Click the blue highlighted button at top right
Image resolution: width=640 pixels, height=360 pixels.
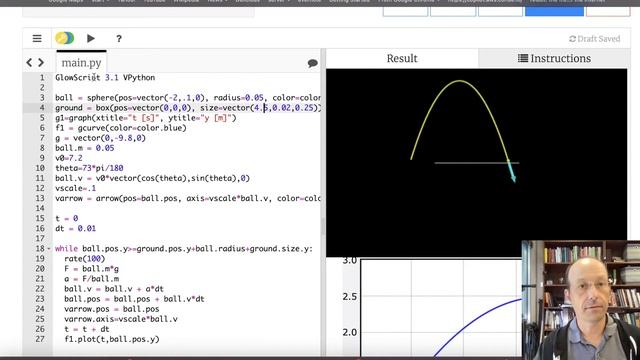554,10
